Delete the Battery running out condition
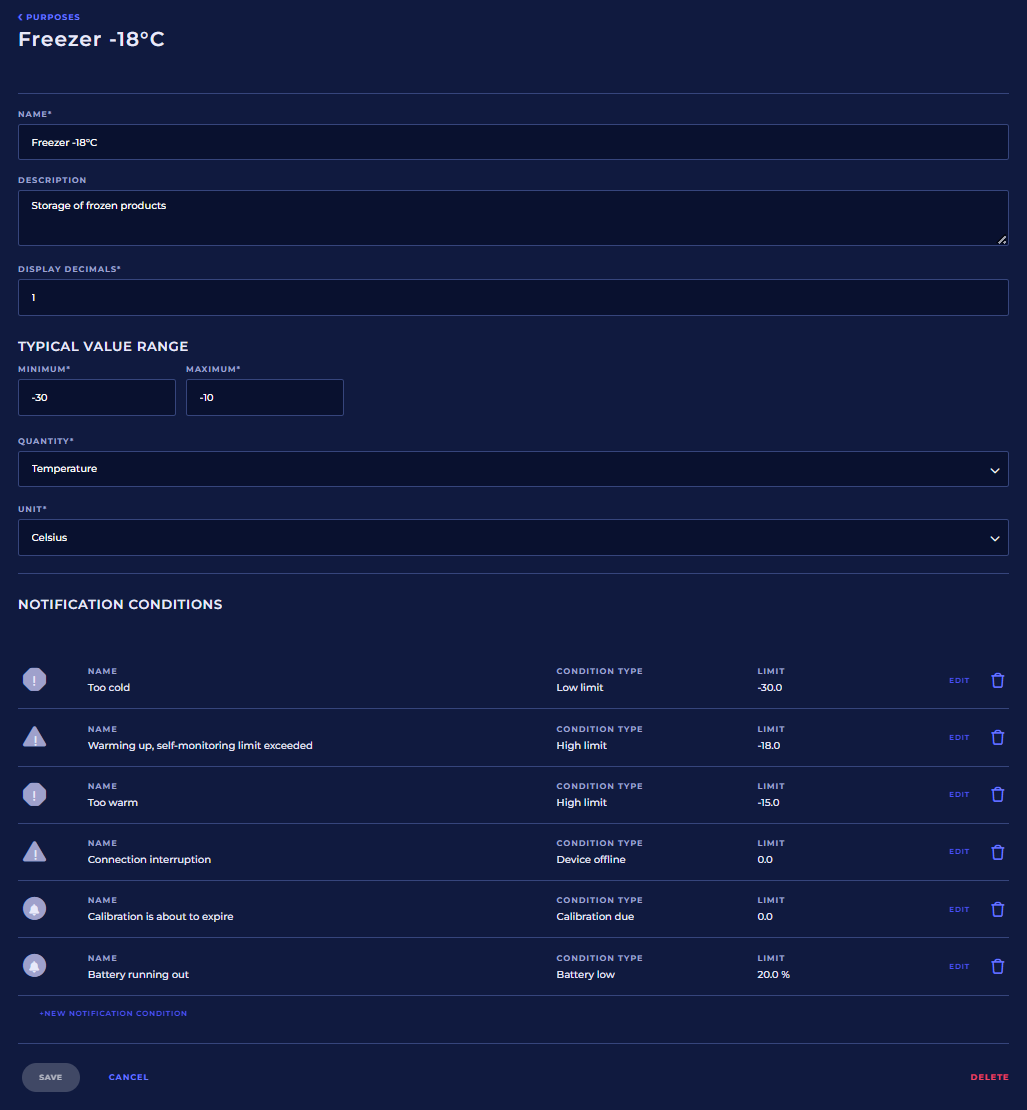 pos(997,966)
